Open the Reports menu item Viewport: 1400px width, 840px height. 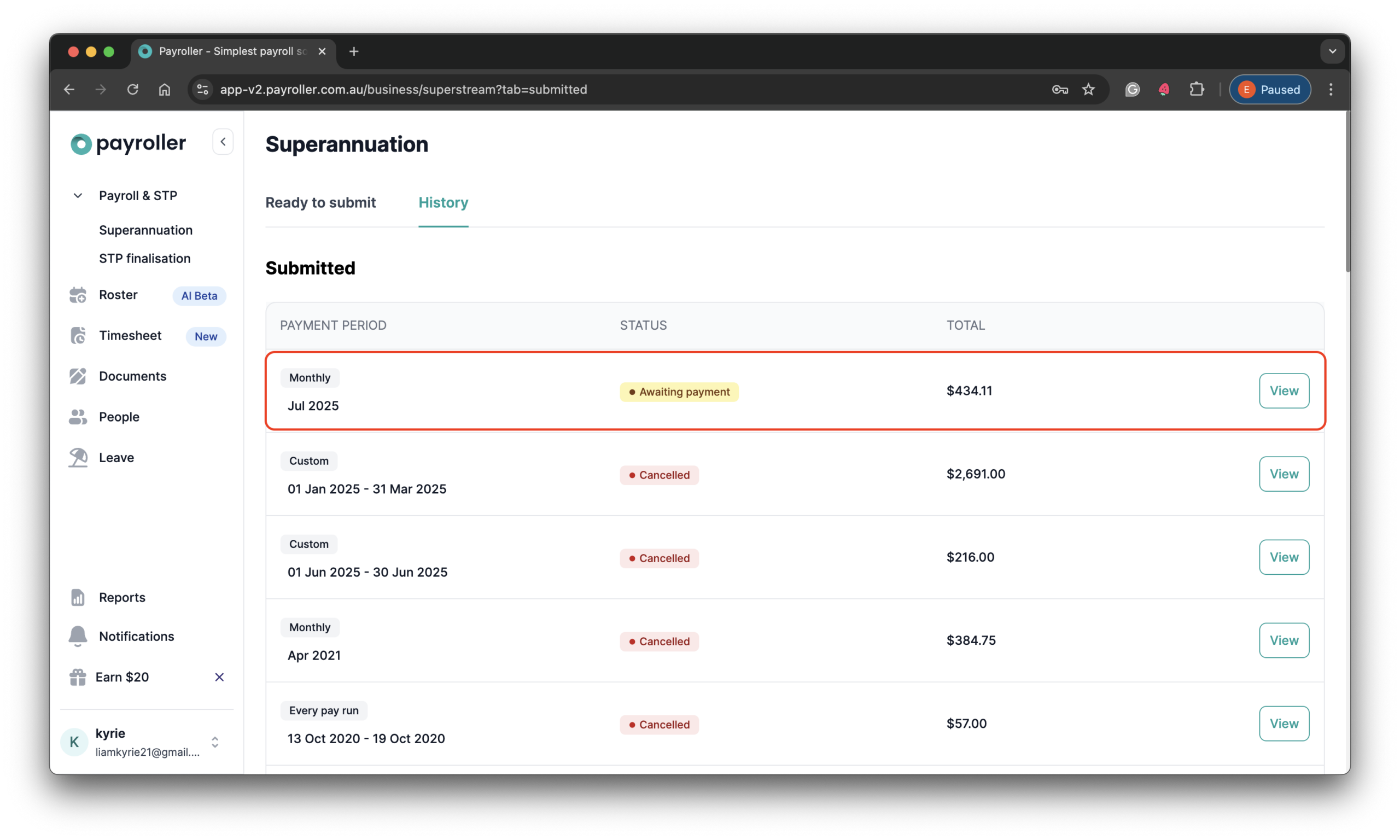(121, 598)
